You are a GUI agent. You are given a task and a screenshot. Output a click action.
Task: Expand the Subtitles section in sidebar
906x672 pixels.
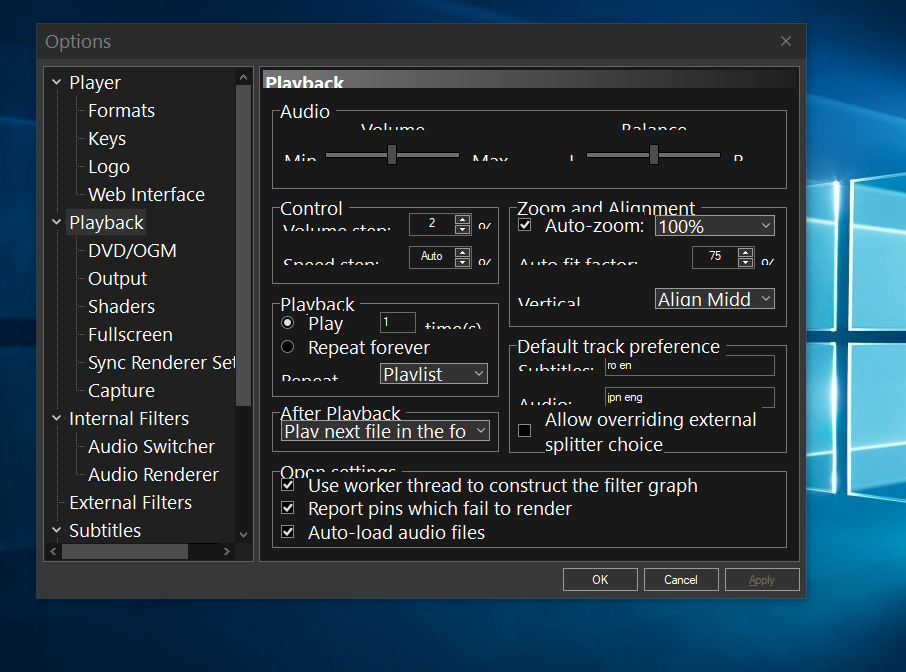pos(56,530)
